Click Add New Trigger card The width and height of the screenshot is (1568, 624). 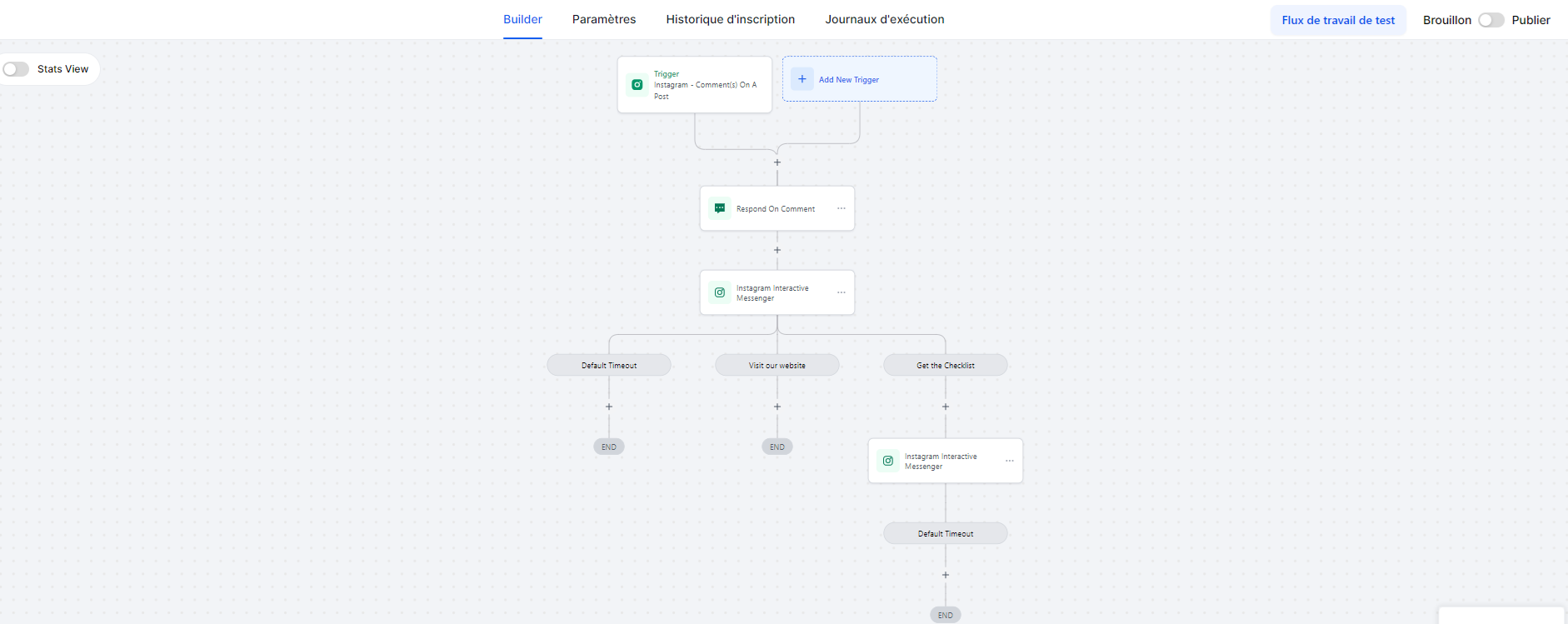click(x=860, y=79)
